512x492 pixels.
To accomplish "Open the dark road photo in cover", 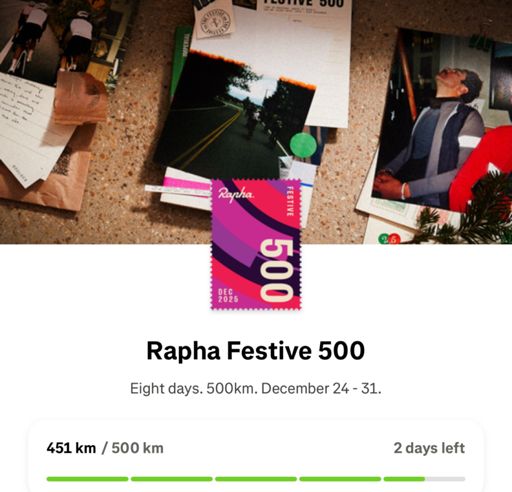I will point(233,115).
